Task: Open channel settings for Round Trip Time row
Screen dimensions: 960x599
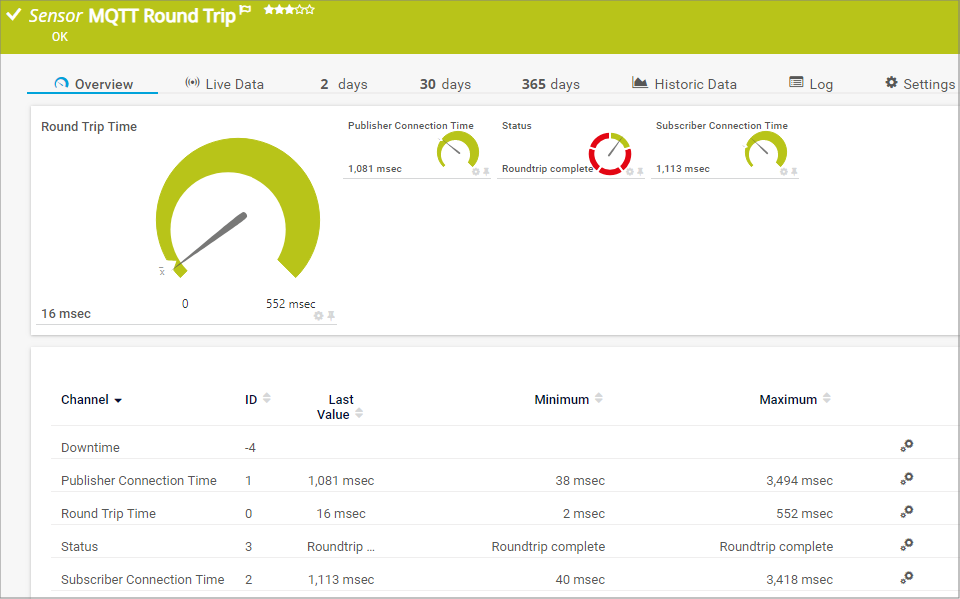Action: pos(906,512)
